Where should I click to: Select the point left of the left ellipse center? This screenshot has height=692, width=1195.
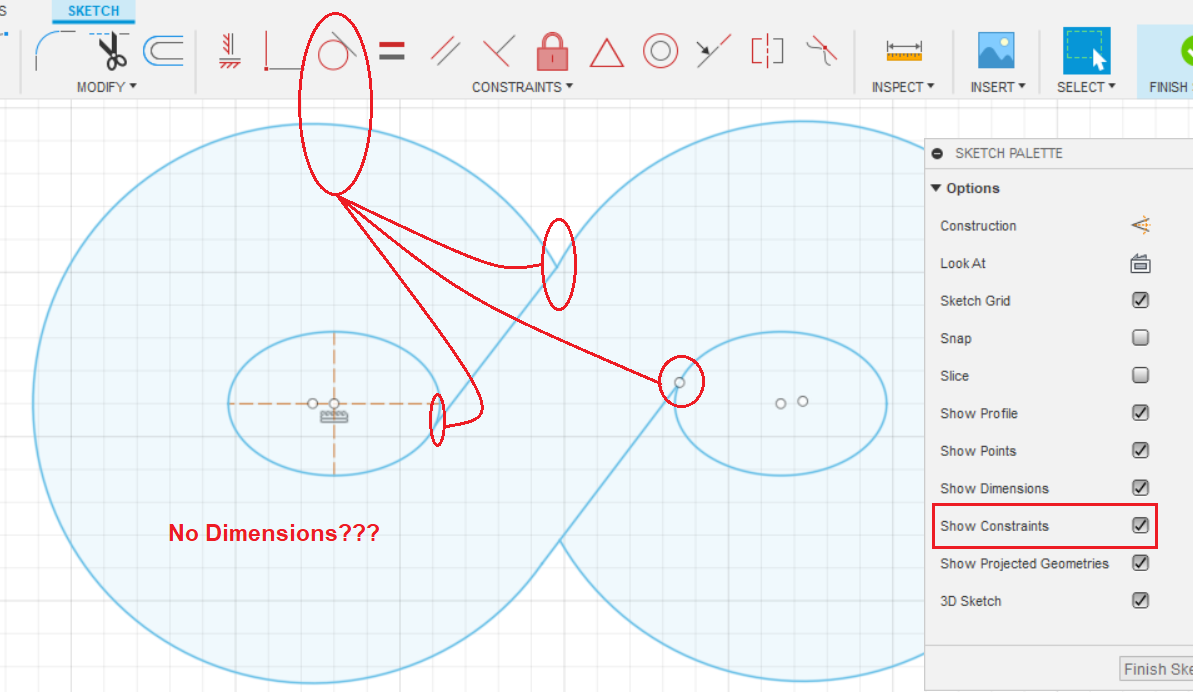point(312,403)
